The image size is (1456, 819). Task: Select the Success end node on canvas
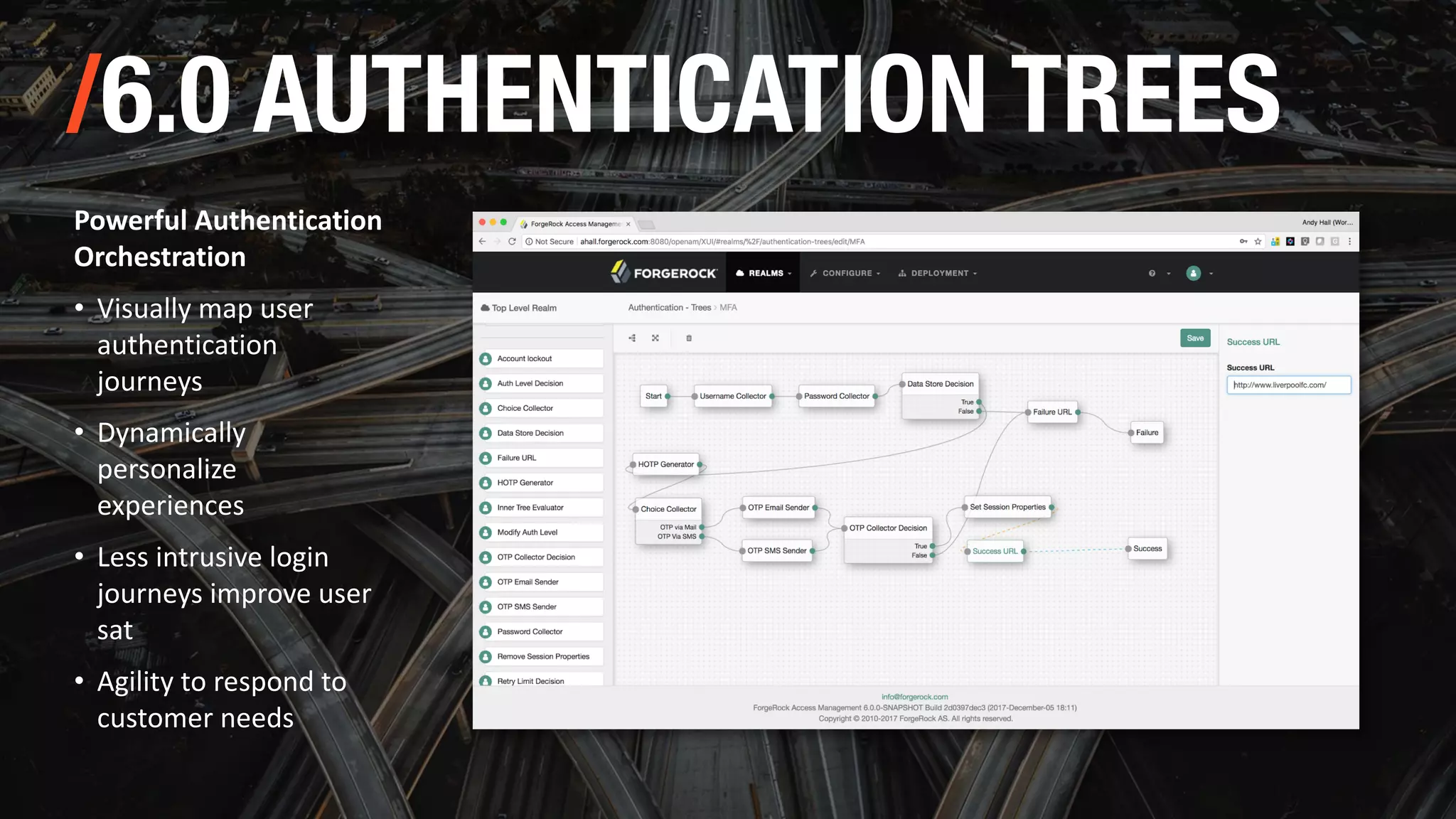1147,549
